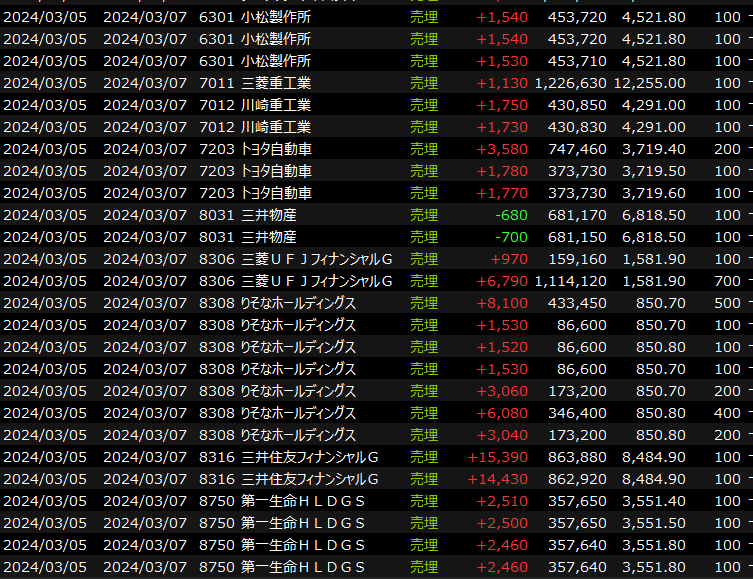Click the +970 三菱UFJ profit value
Screen dimensions: 753x579
(508, 259)
